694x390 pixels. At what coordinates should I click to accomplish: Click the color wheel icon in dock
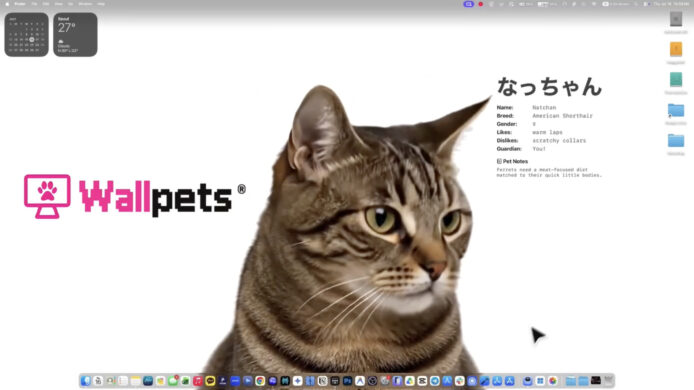[x=553, y=381]
